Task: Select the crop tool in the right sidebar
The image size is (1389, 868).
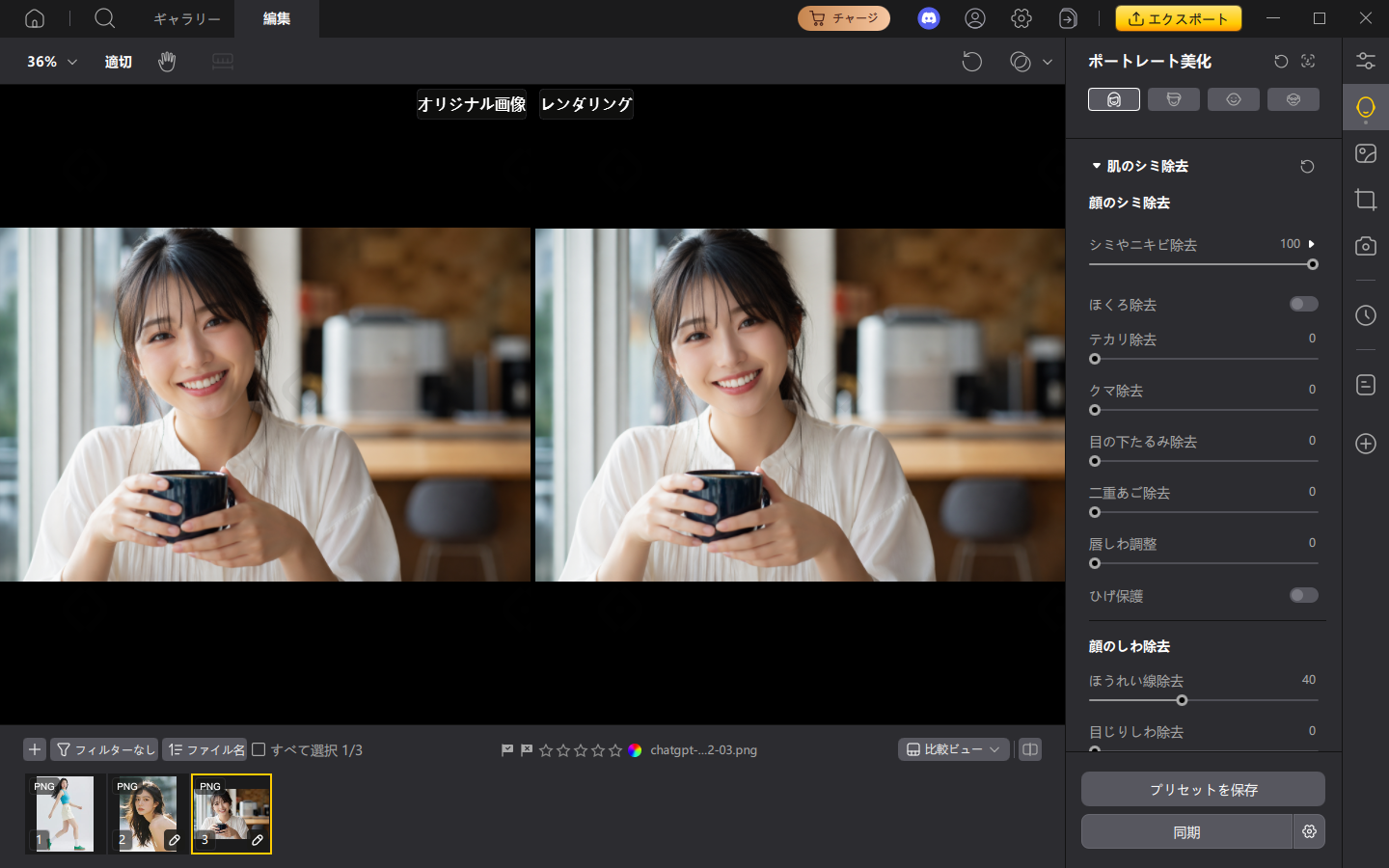Action: pos(1366,200)
